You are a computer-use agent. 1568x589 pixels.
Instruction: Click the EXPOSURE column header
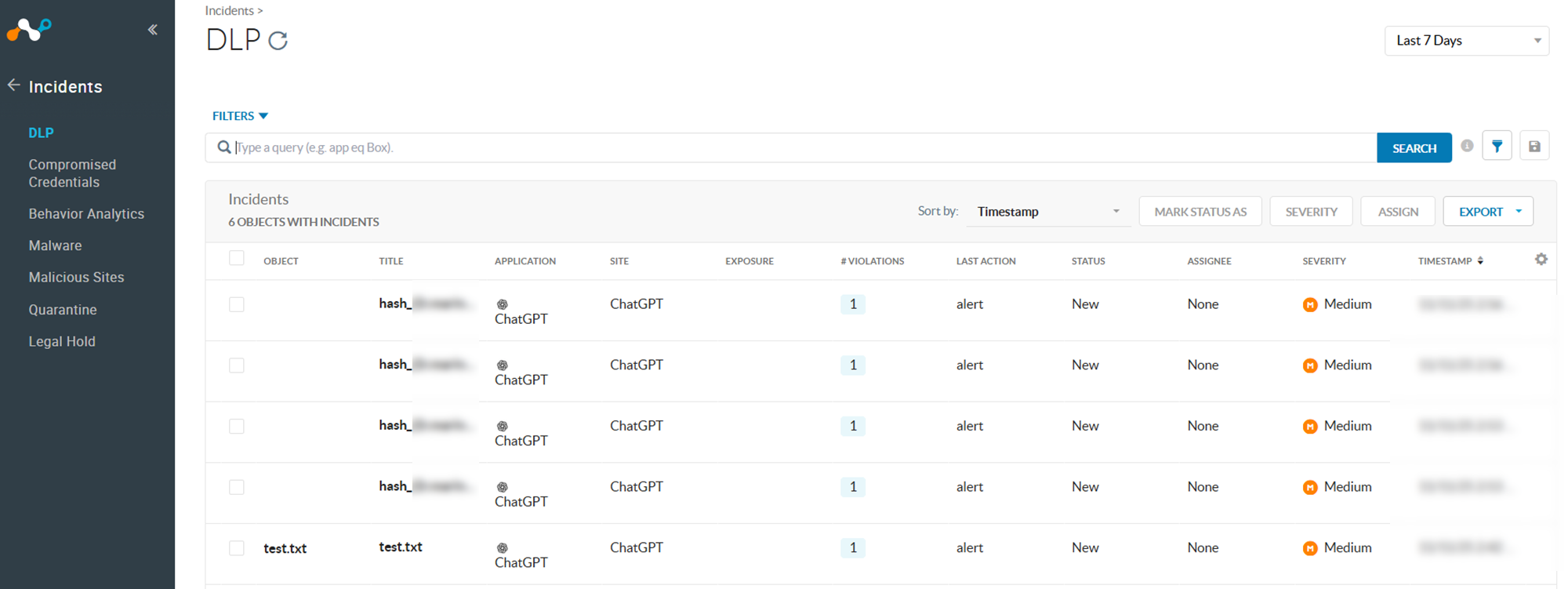pos(750,261)
